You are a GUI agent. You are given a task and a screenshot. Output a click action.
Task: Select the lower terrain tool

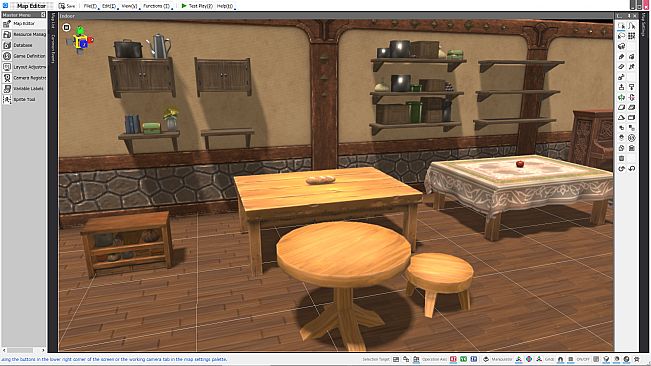[x=631, y=87]
